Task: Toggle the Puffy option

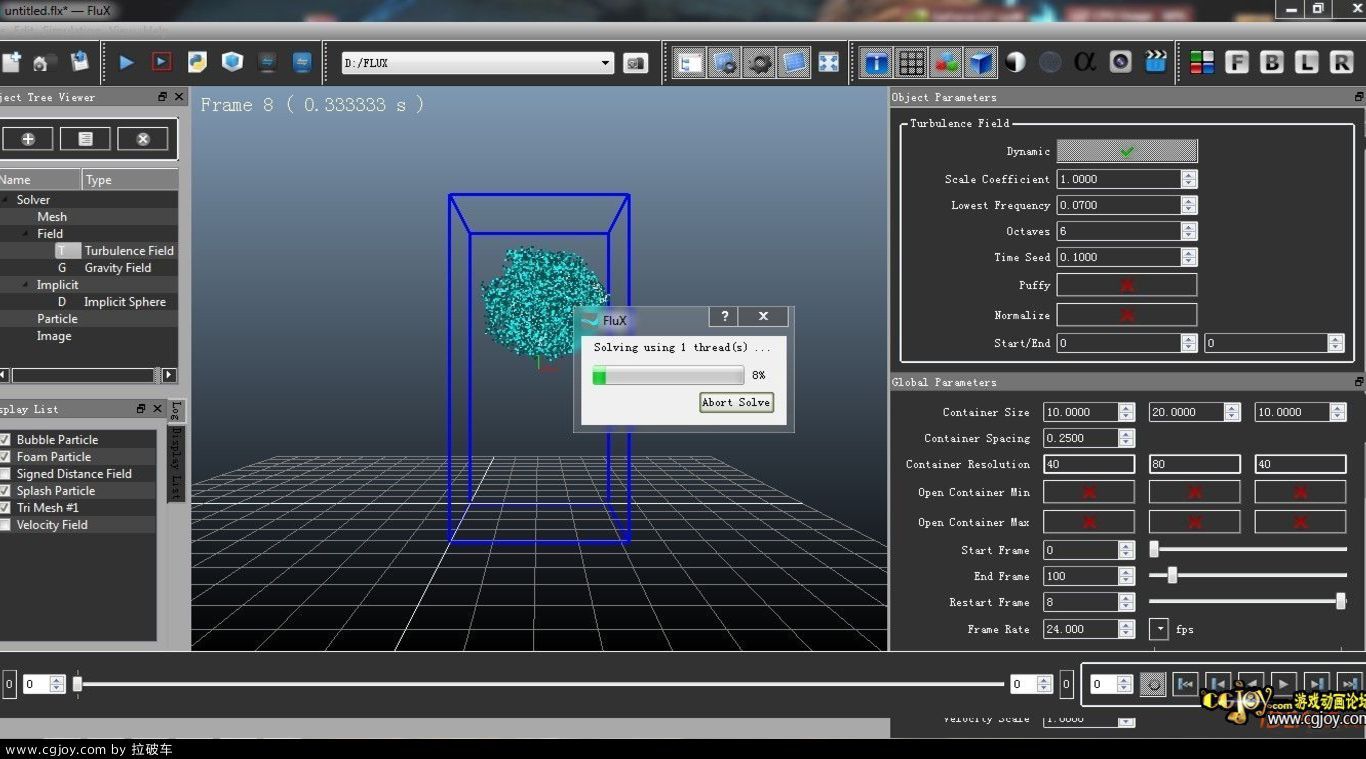Action: click(x=1127, y=285)
